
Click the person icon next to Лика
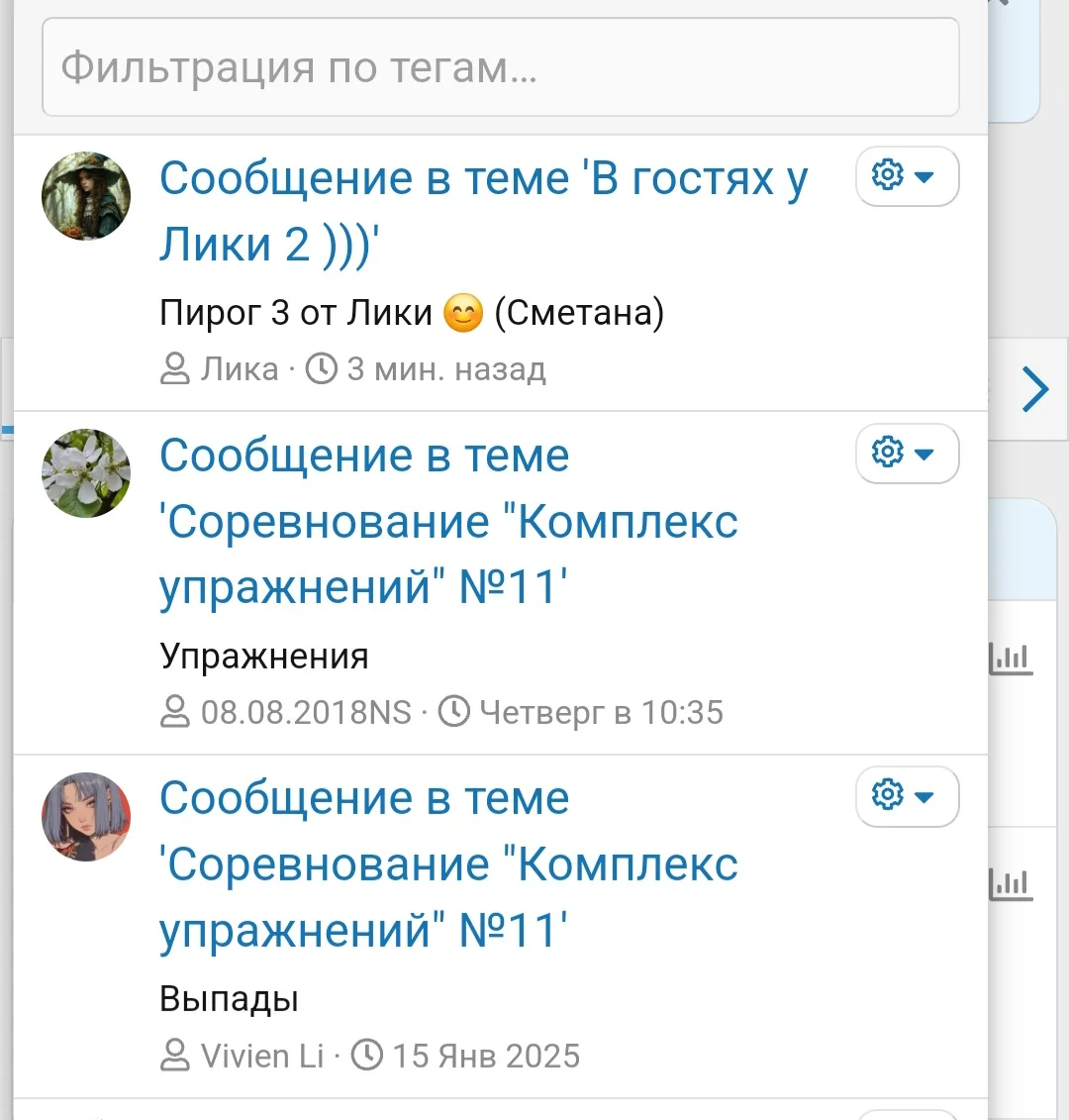[x=174, y=367]
